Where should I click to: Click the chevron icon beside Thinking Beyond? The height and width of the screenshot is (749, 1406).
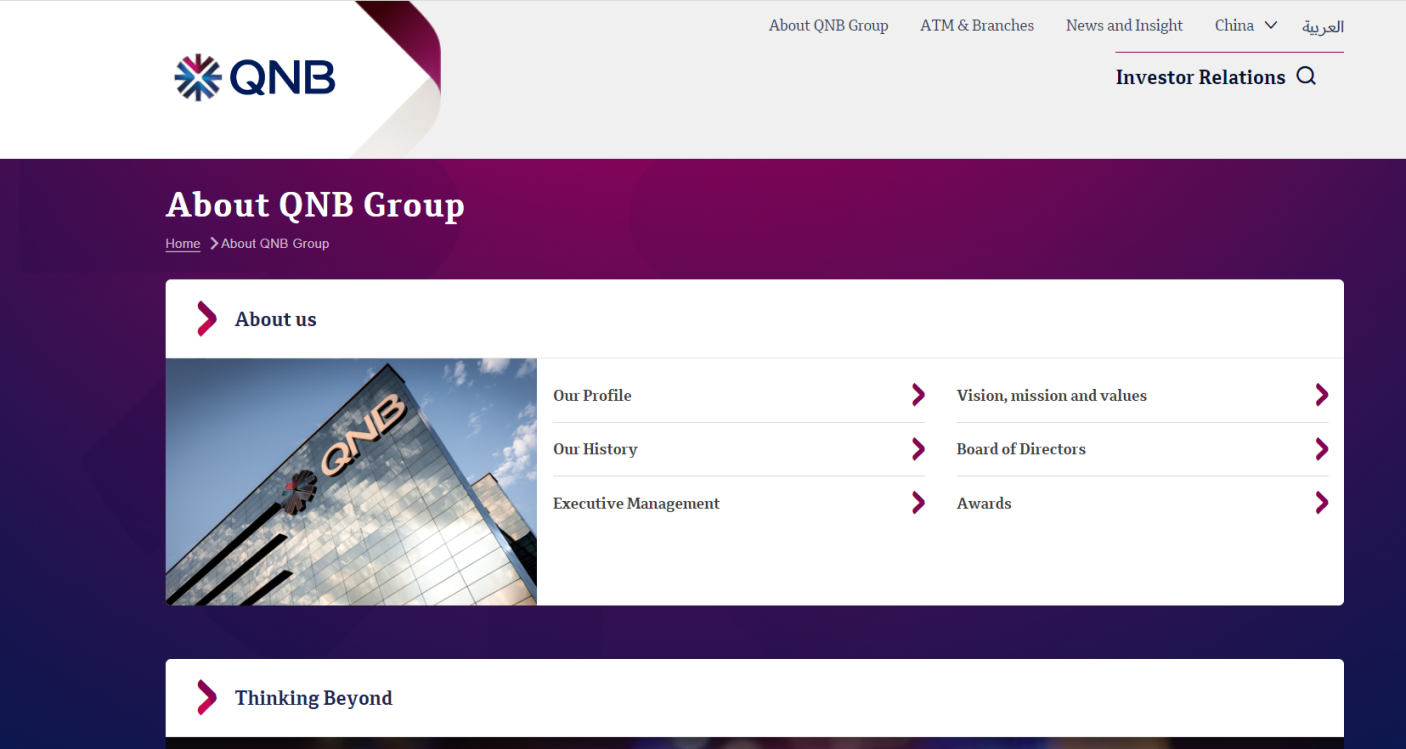(207, 697)
